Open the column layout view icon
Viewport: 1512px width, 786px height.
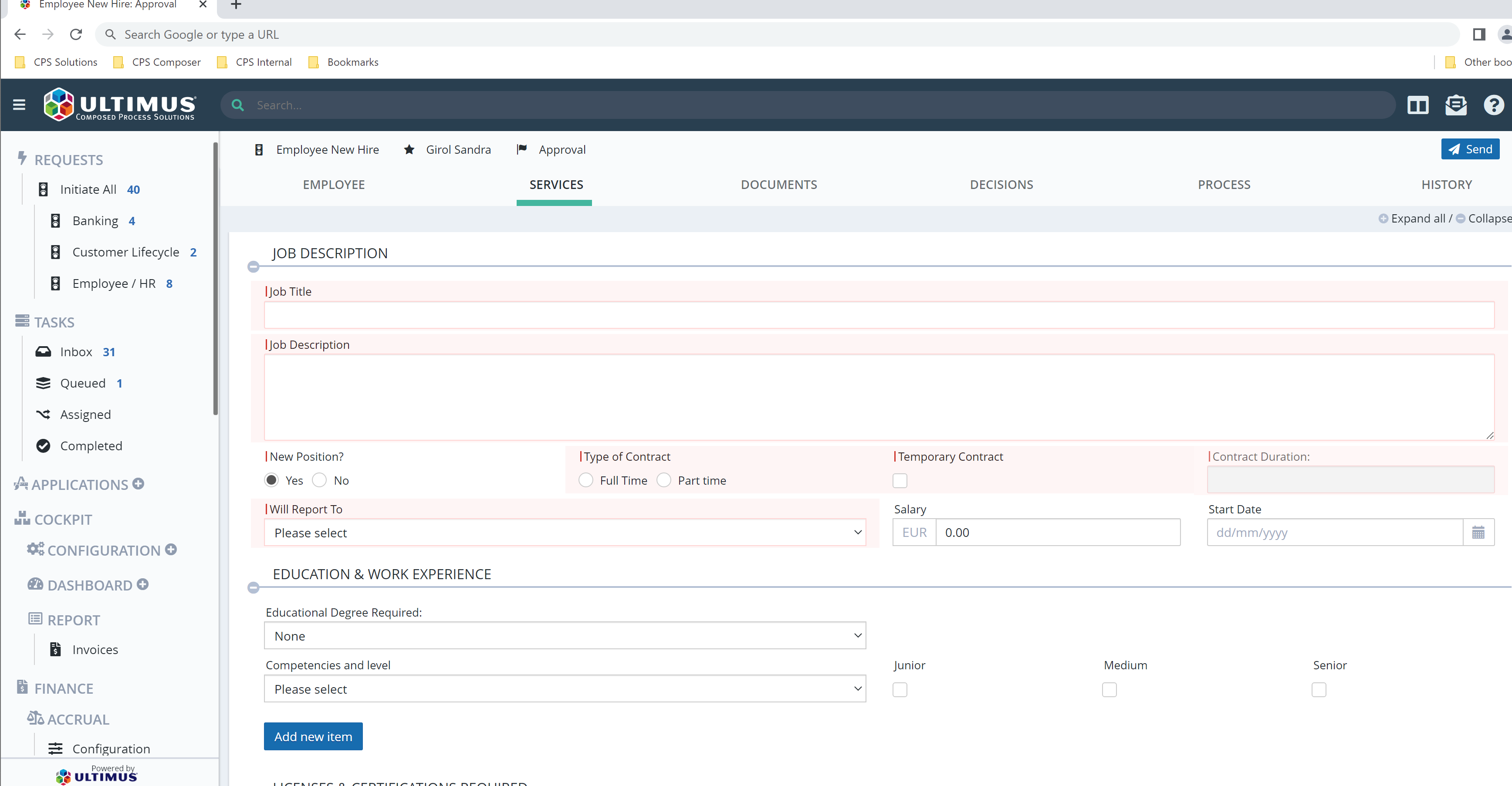click(1418, 105)
